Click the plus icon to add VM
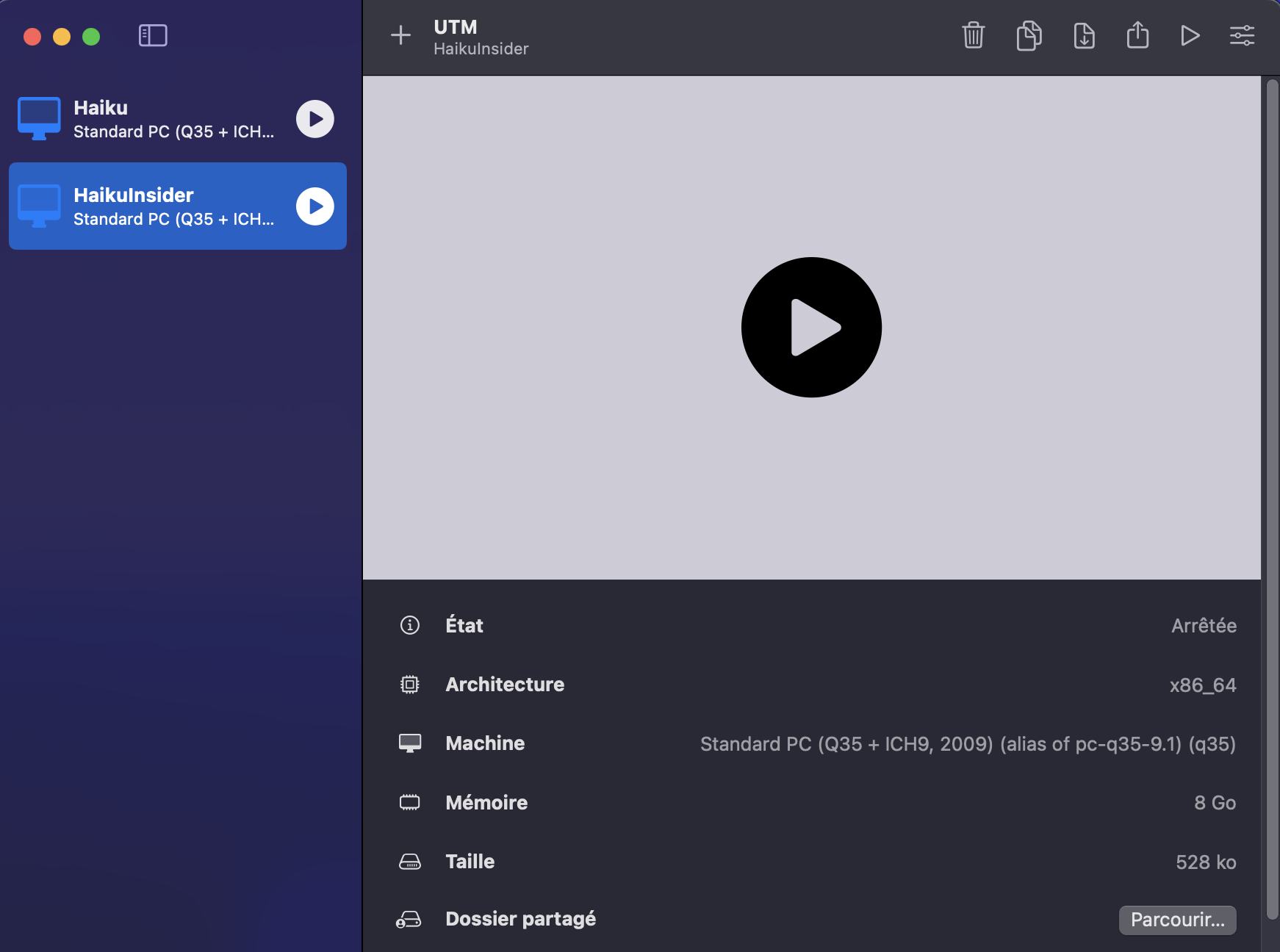Image resolution: width=1280 pixels, height=952 pixels. tap(400, 35)
